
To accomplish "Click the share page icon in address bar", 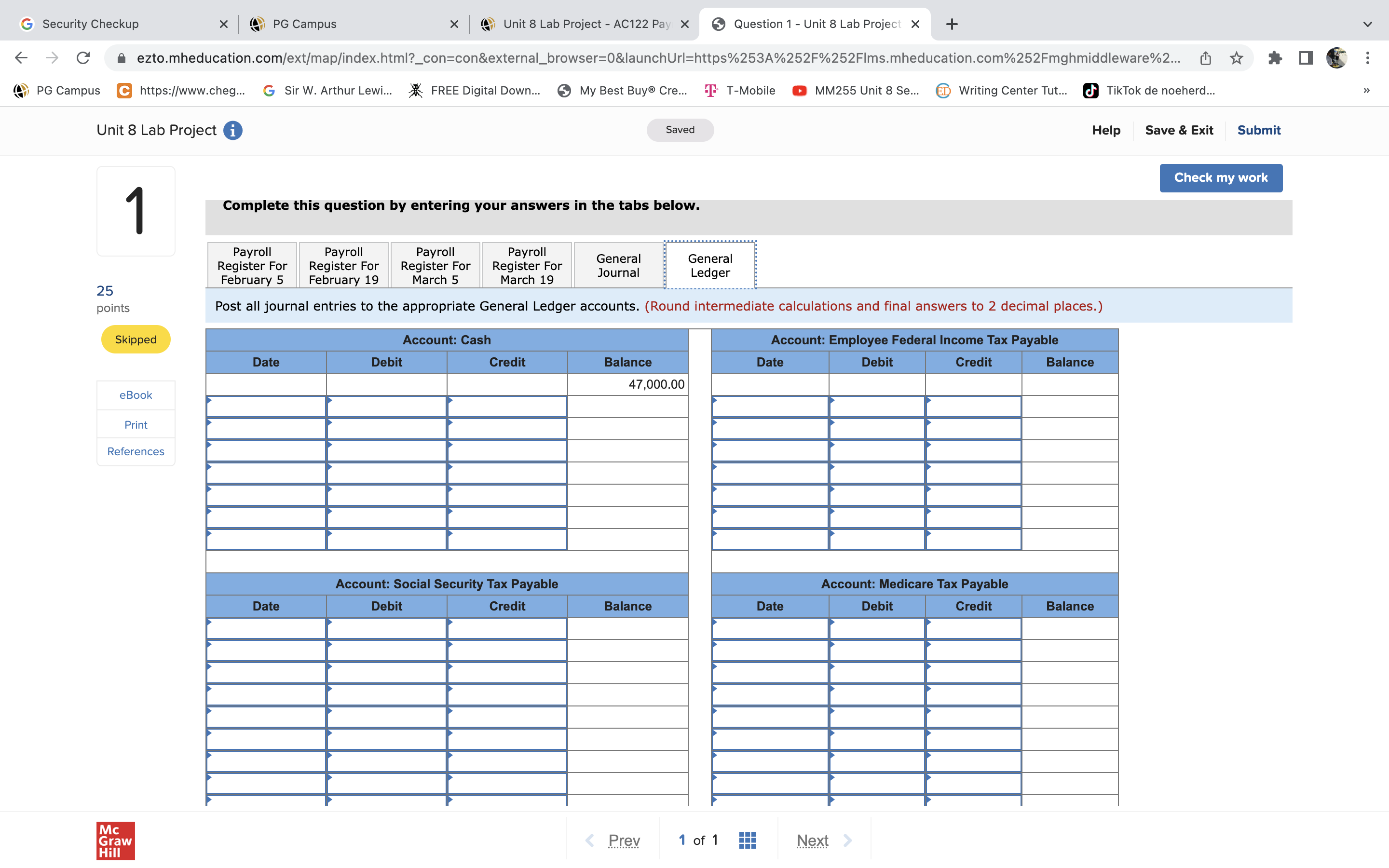I will [1205, 58].
